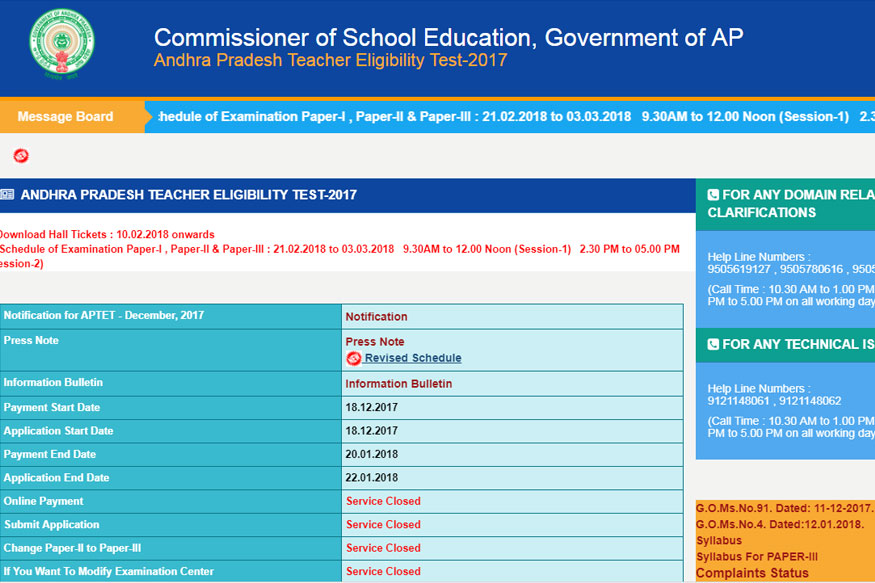Open the Notification link in the table

(x=376, y=317)
